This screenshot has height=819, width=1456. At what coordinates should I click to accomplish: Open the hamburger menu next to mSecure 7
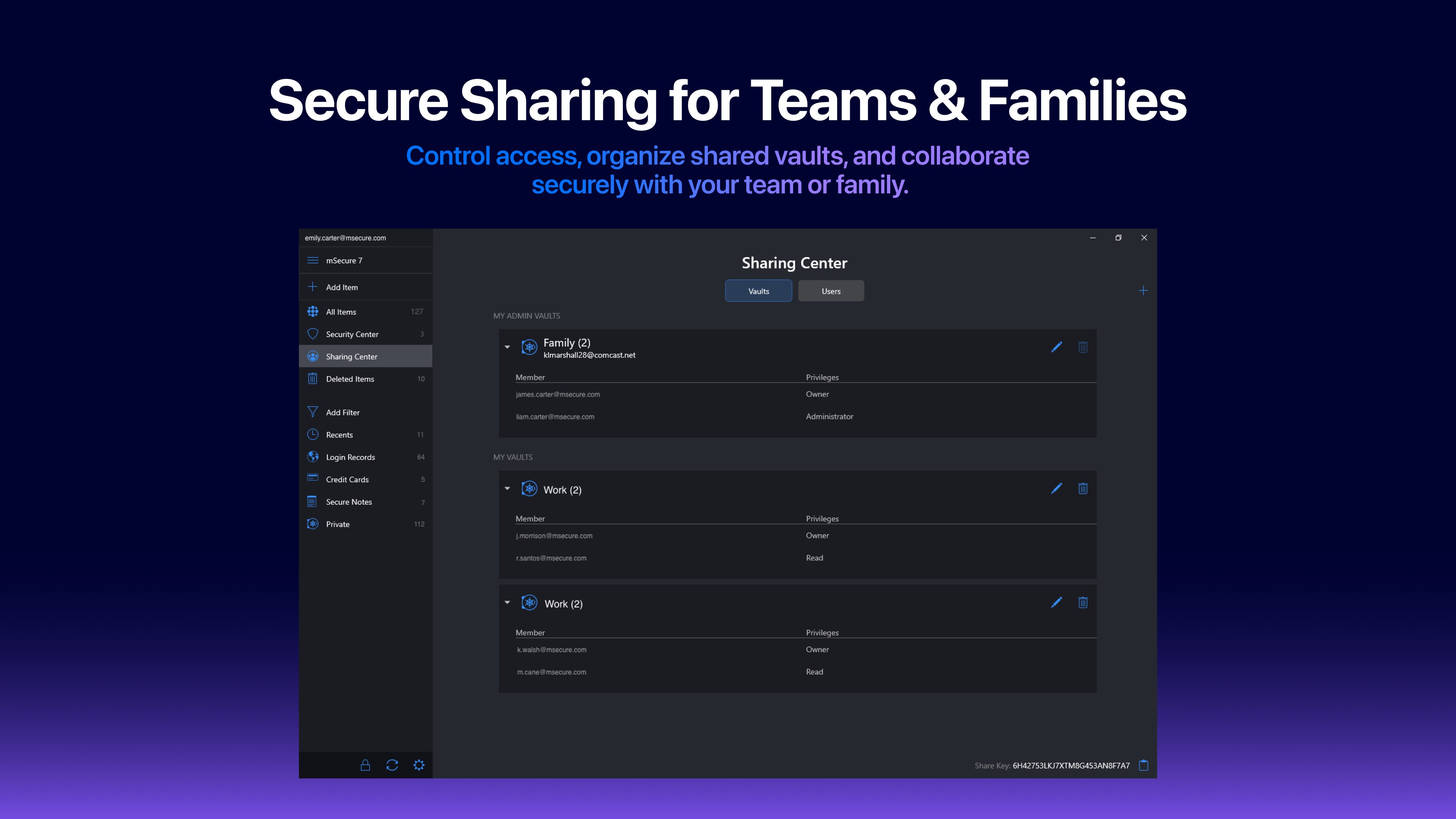(x=312, y=260)
